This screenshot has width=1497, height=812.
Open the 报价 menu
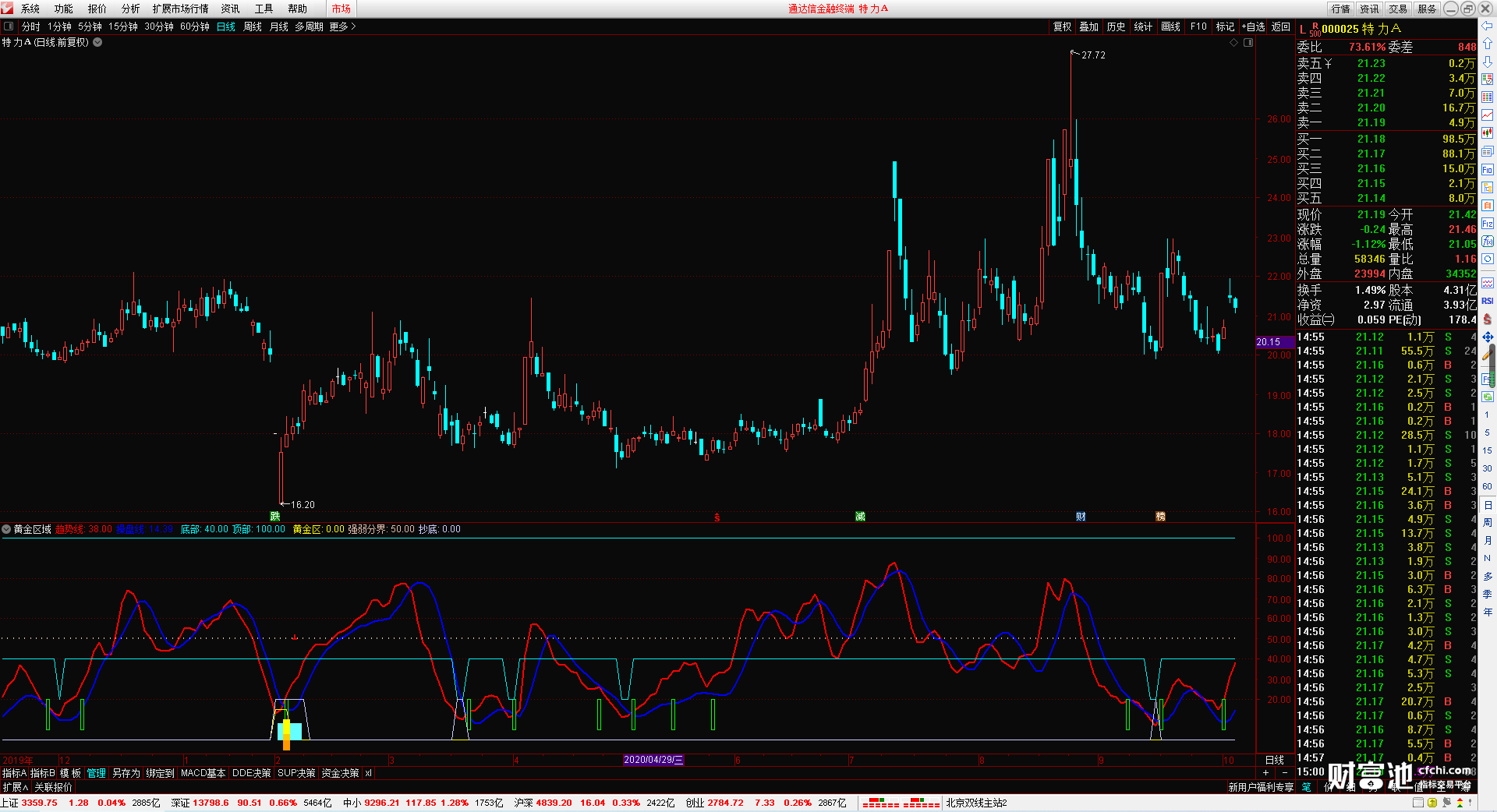97,9
